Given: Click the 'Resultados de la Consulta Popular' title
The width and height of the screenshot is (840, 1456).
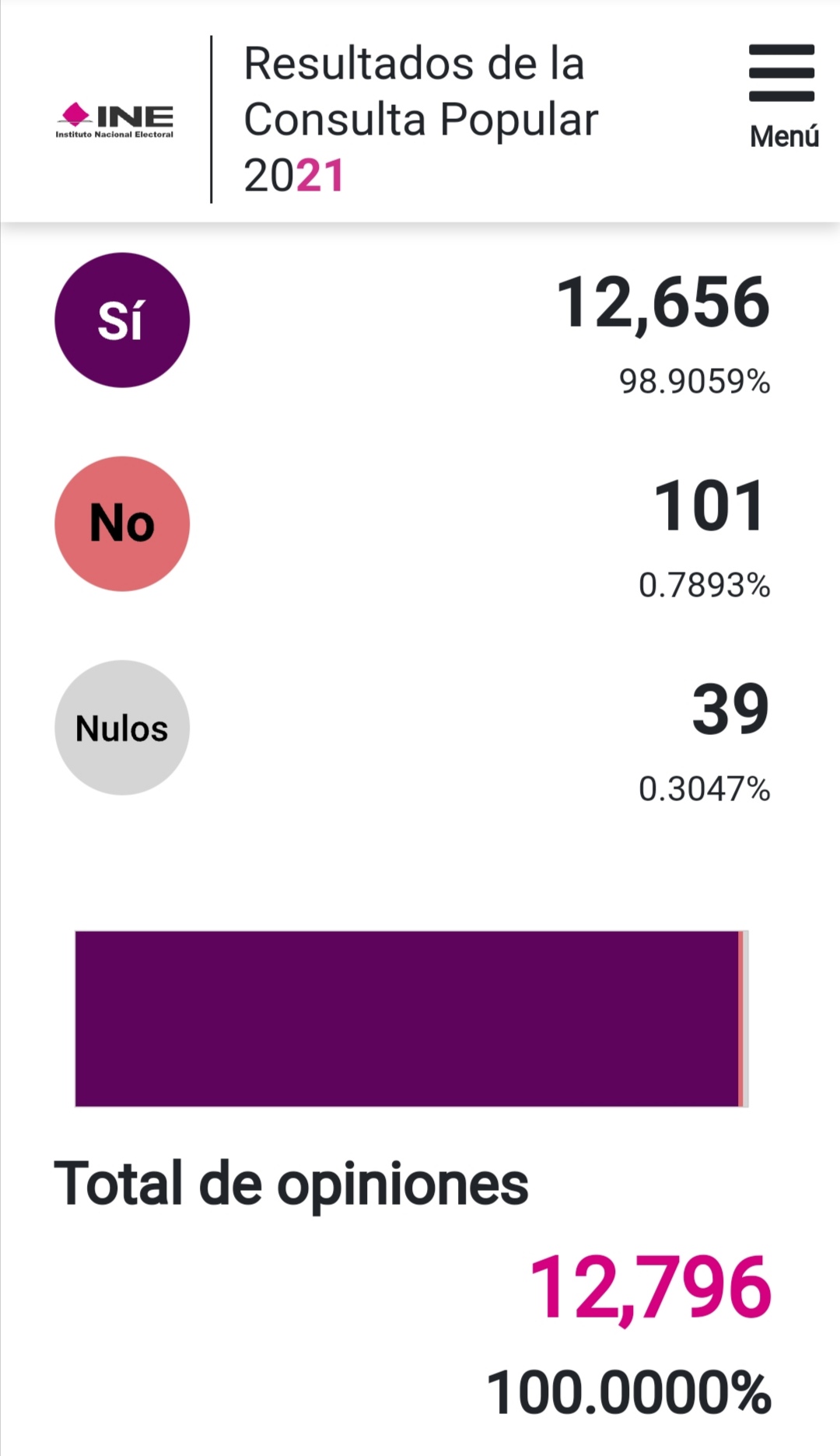Looking at the screenshot, I should coord(420,92).
